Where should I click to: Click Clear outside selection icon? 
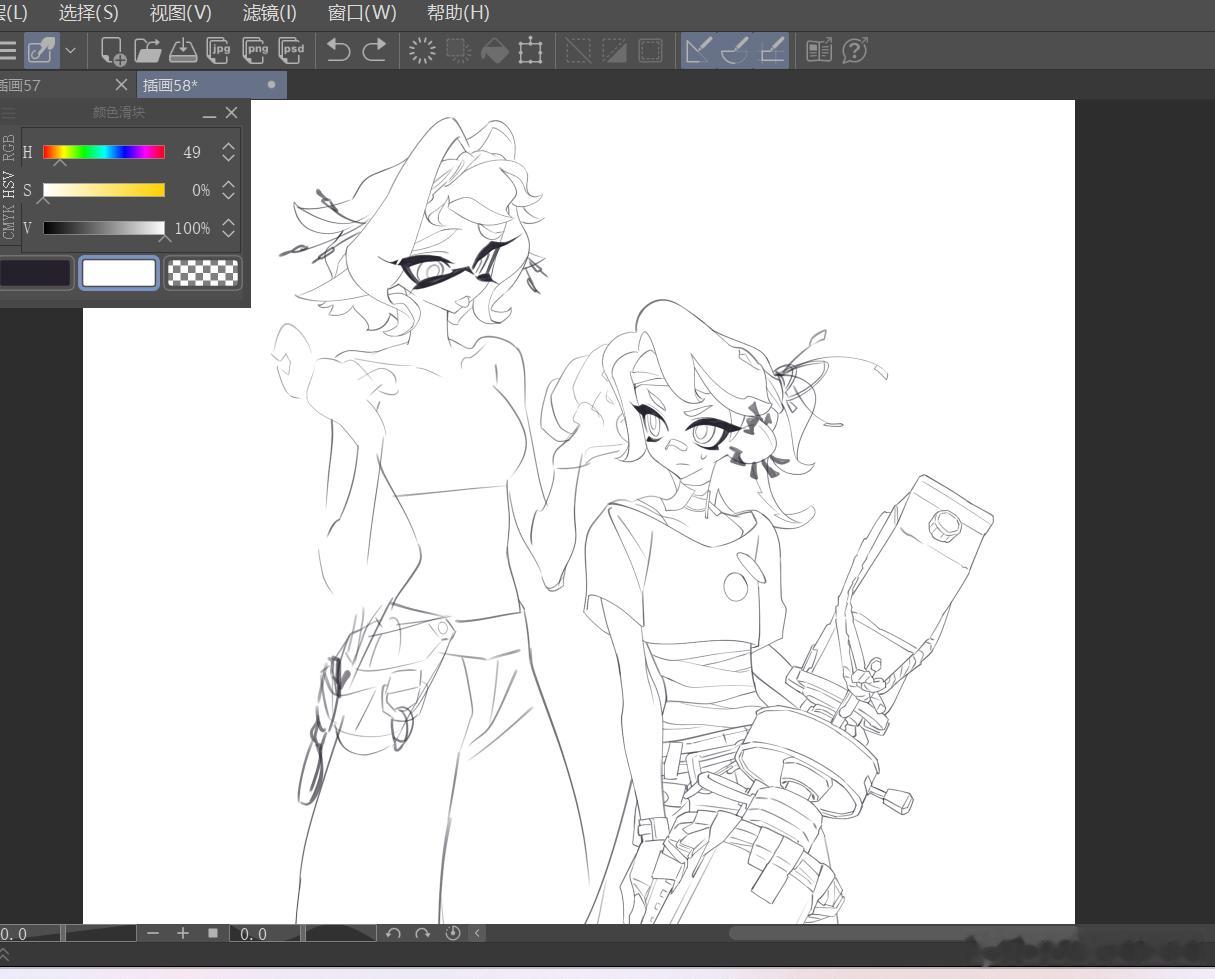[459, 50]
